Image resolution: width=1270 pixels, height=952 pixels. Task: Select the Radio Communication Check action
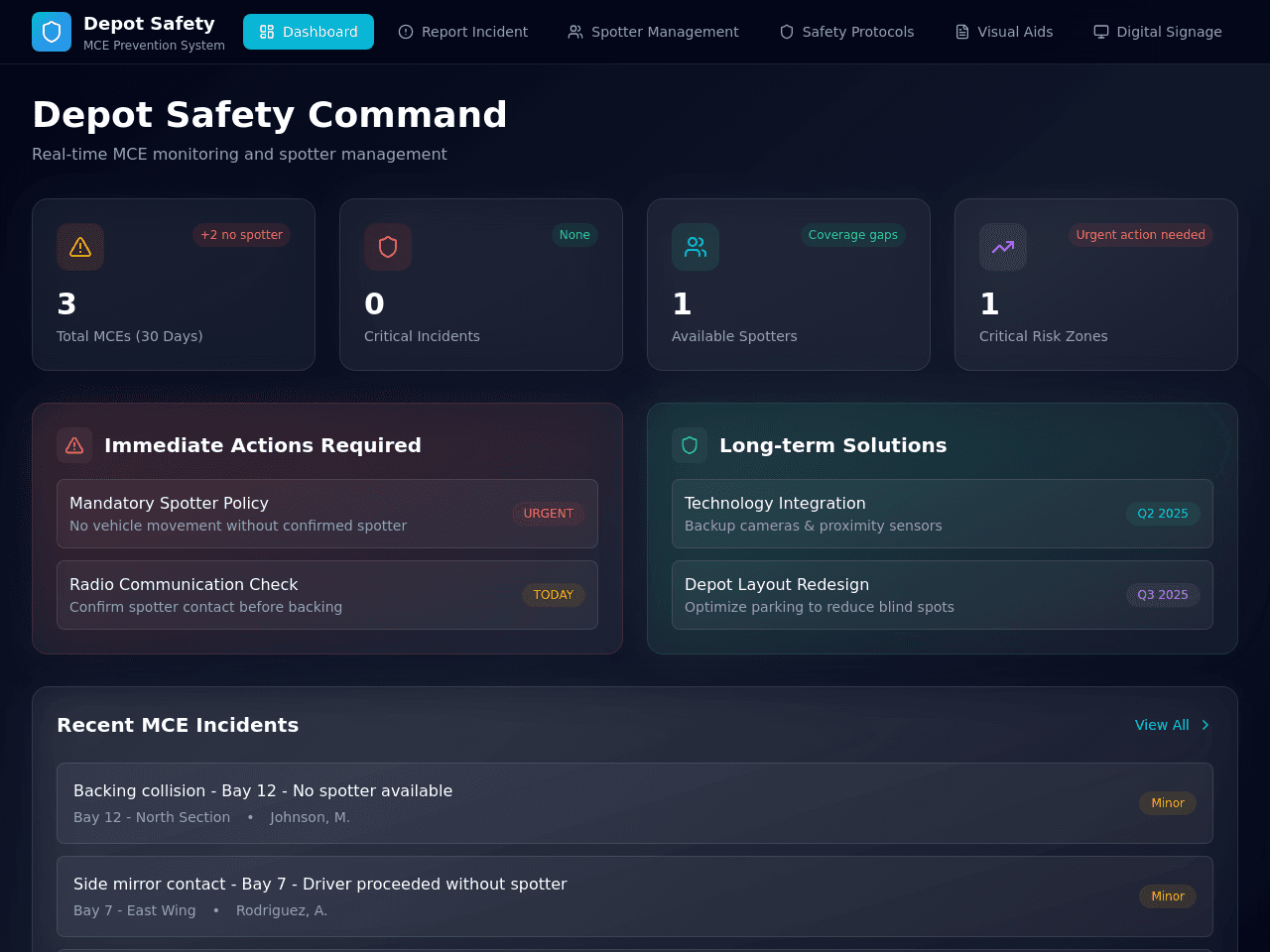tap(327, 595)
